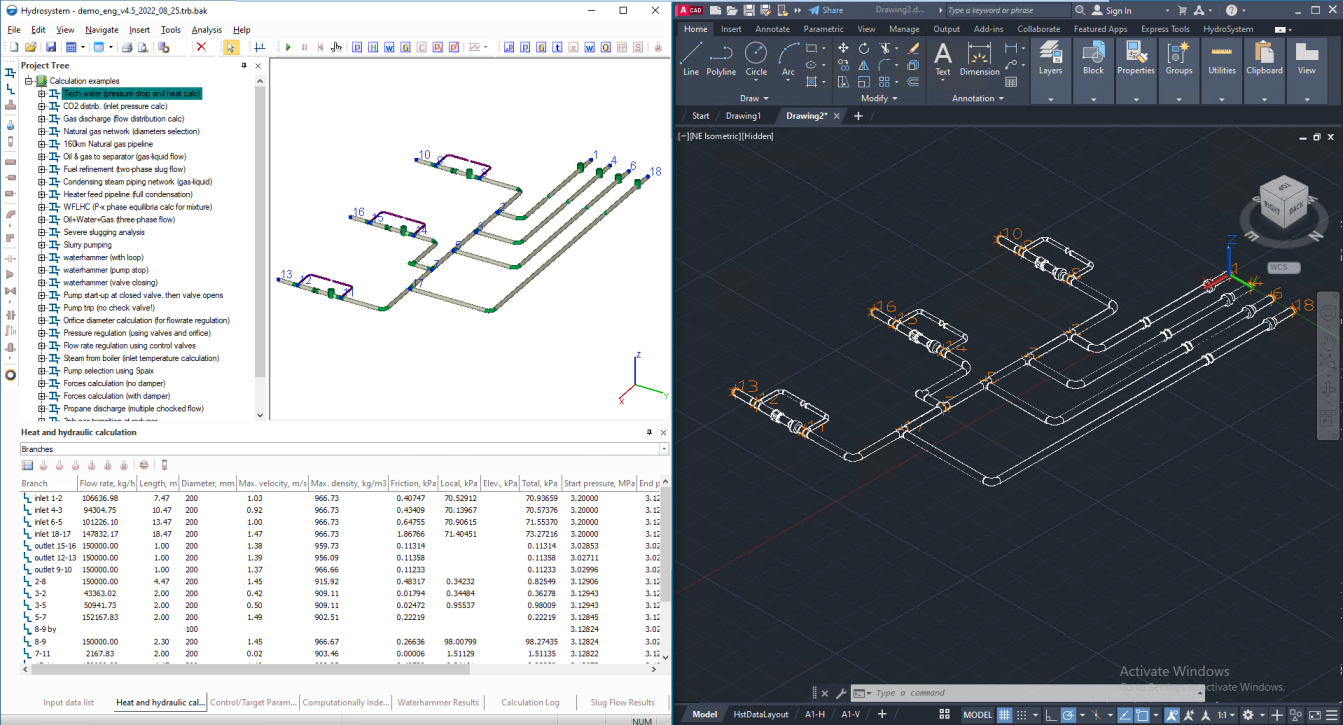Image resolution: width=1343 pixels, height=725 pixels.
Task: Toggle grid display in AutoCAD status bar
Action: (1002, 715)
